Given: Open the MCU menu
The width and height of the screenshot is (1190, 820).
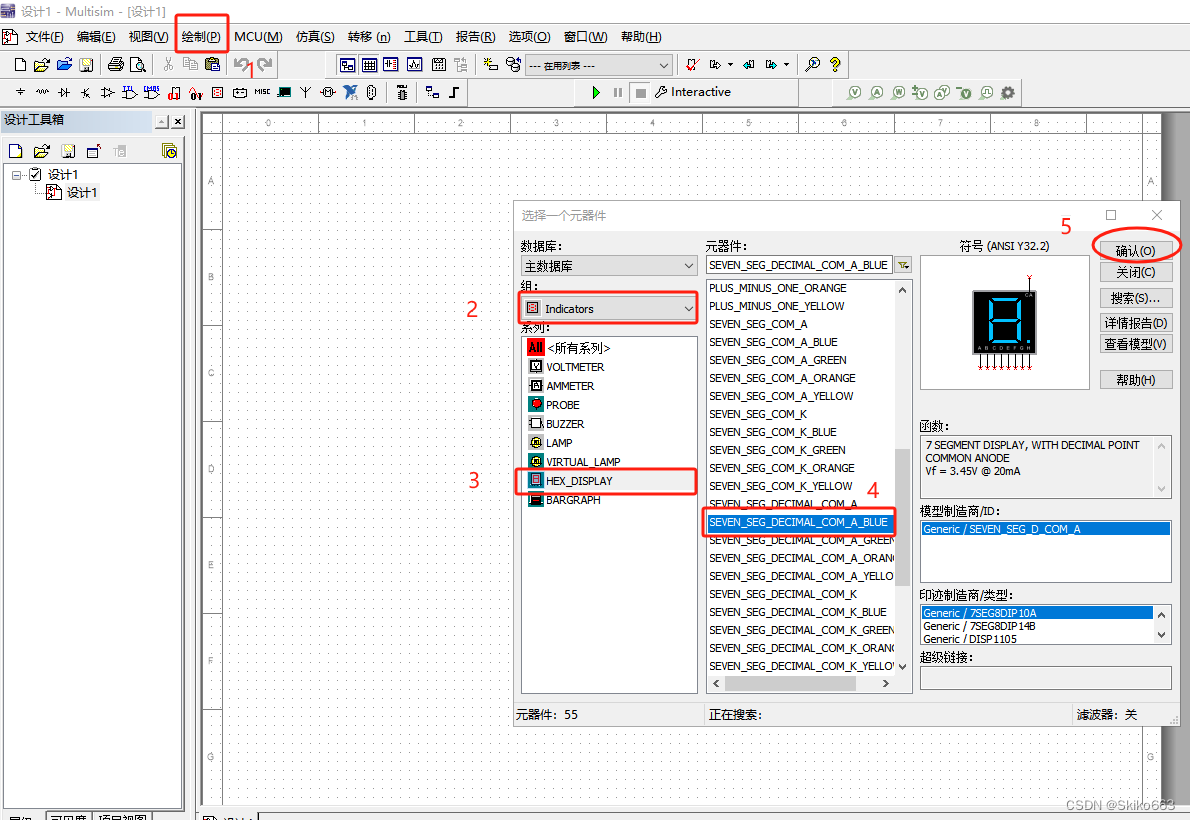Looking at the screenshot, I should tap(257, 36).
